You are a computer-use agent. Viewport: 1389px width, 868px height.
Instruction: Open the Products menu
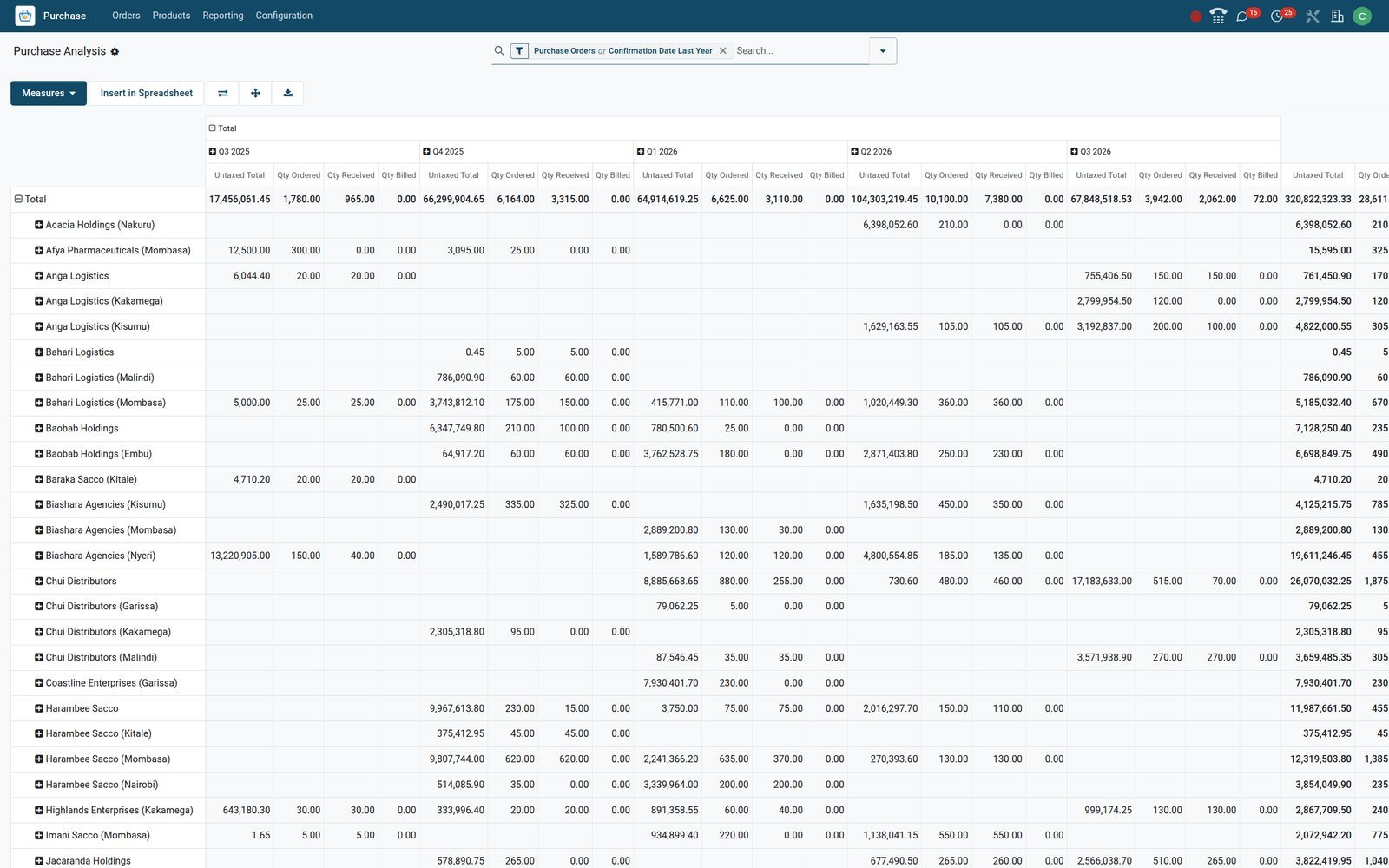pyautogui.click(x=171, y=16)
